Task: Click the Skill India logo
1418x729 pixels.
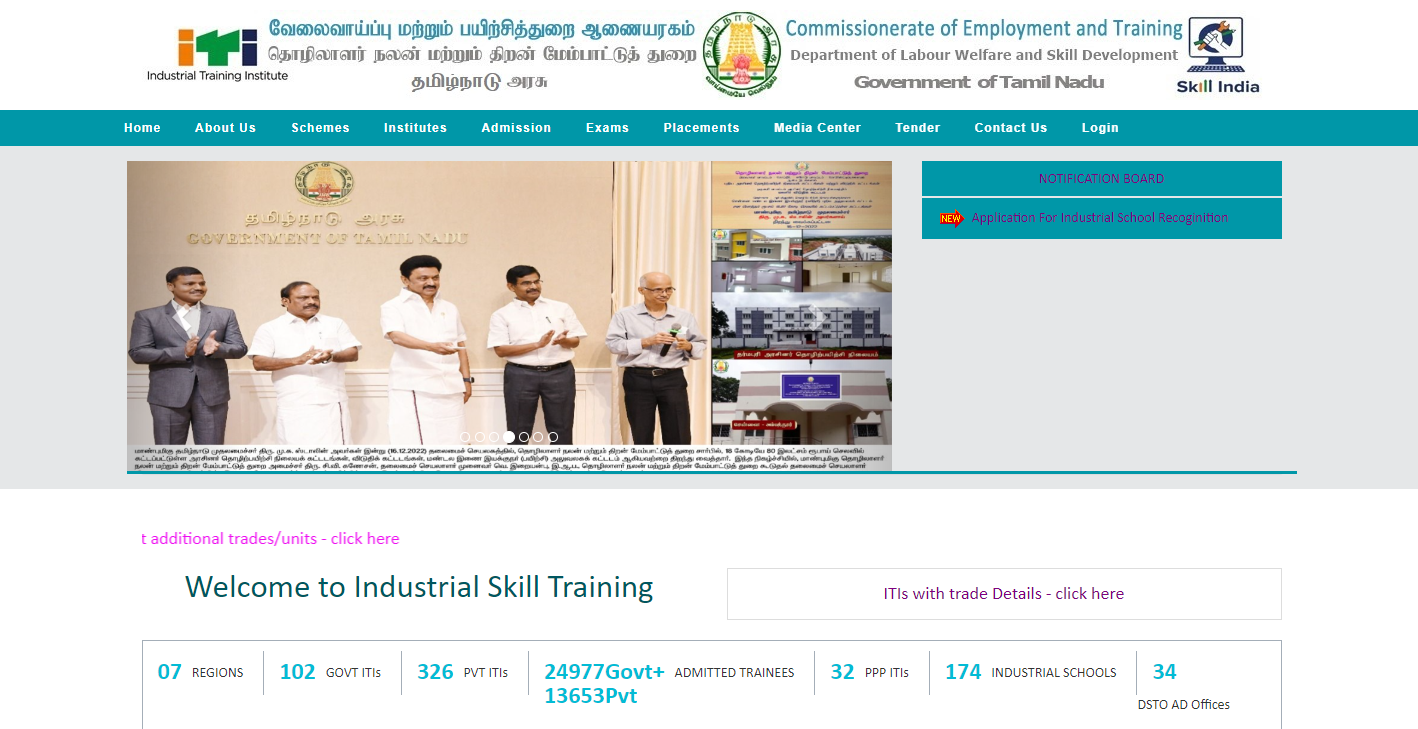Action: [1217, 56]
